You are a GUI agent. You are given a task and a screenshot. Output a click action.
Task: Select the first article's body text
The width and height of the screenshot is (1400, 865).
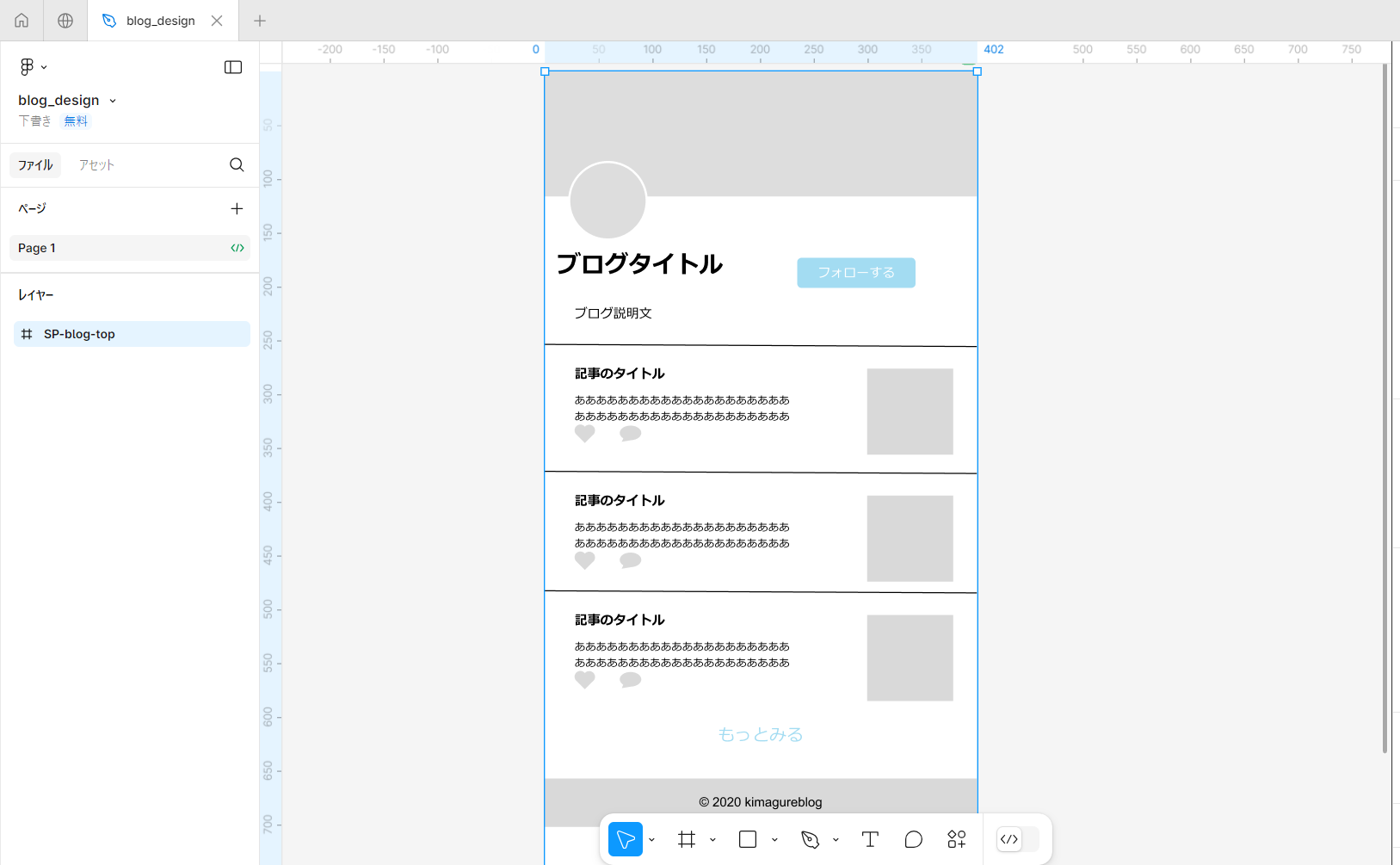tap(682, 408)
